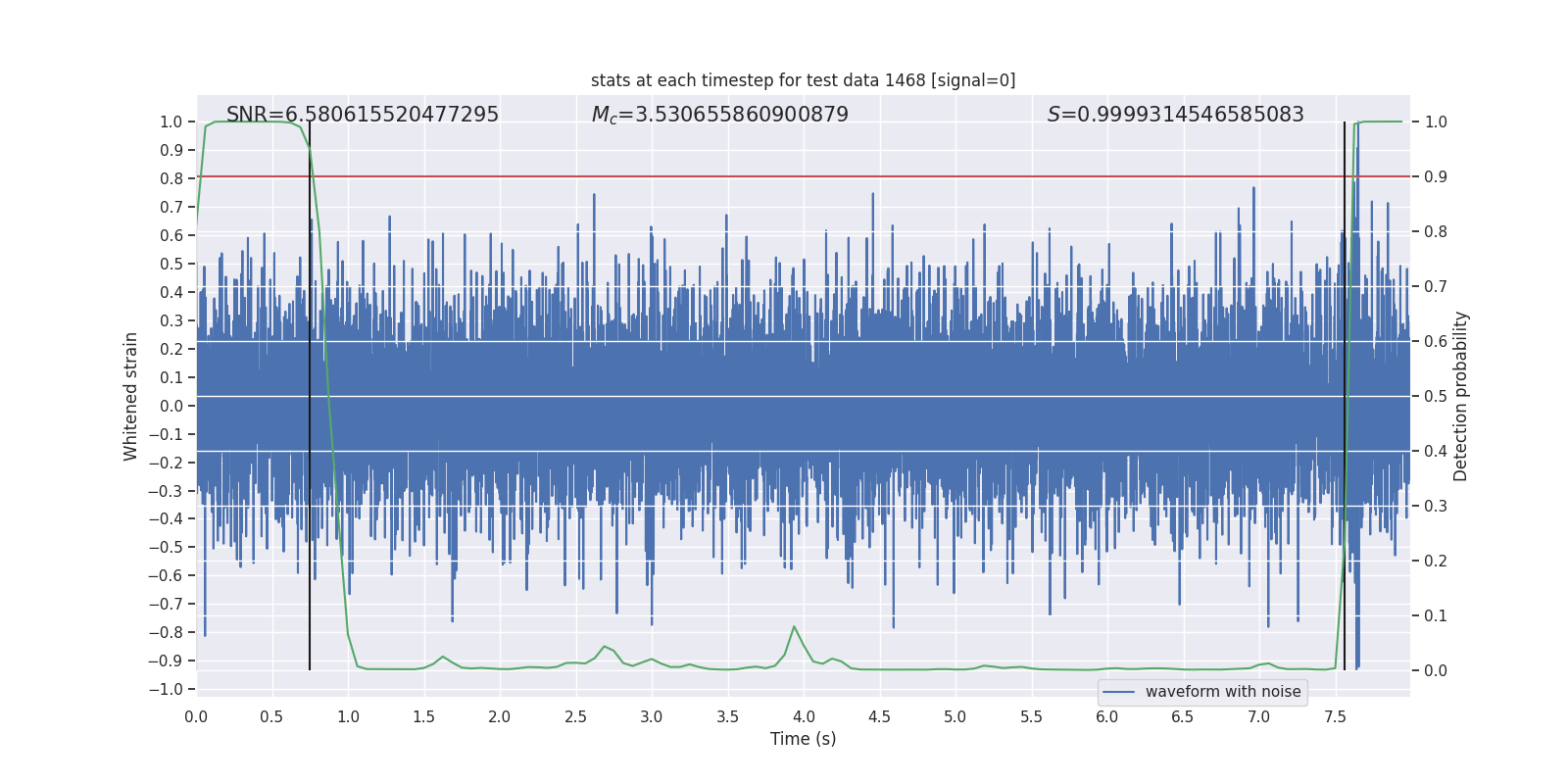Click the S=0.9999 annotation text
1568x784 pixels.
pyautogui.click(x=1175, y=115)
